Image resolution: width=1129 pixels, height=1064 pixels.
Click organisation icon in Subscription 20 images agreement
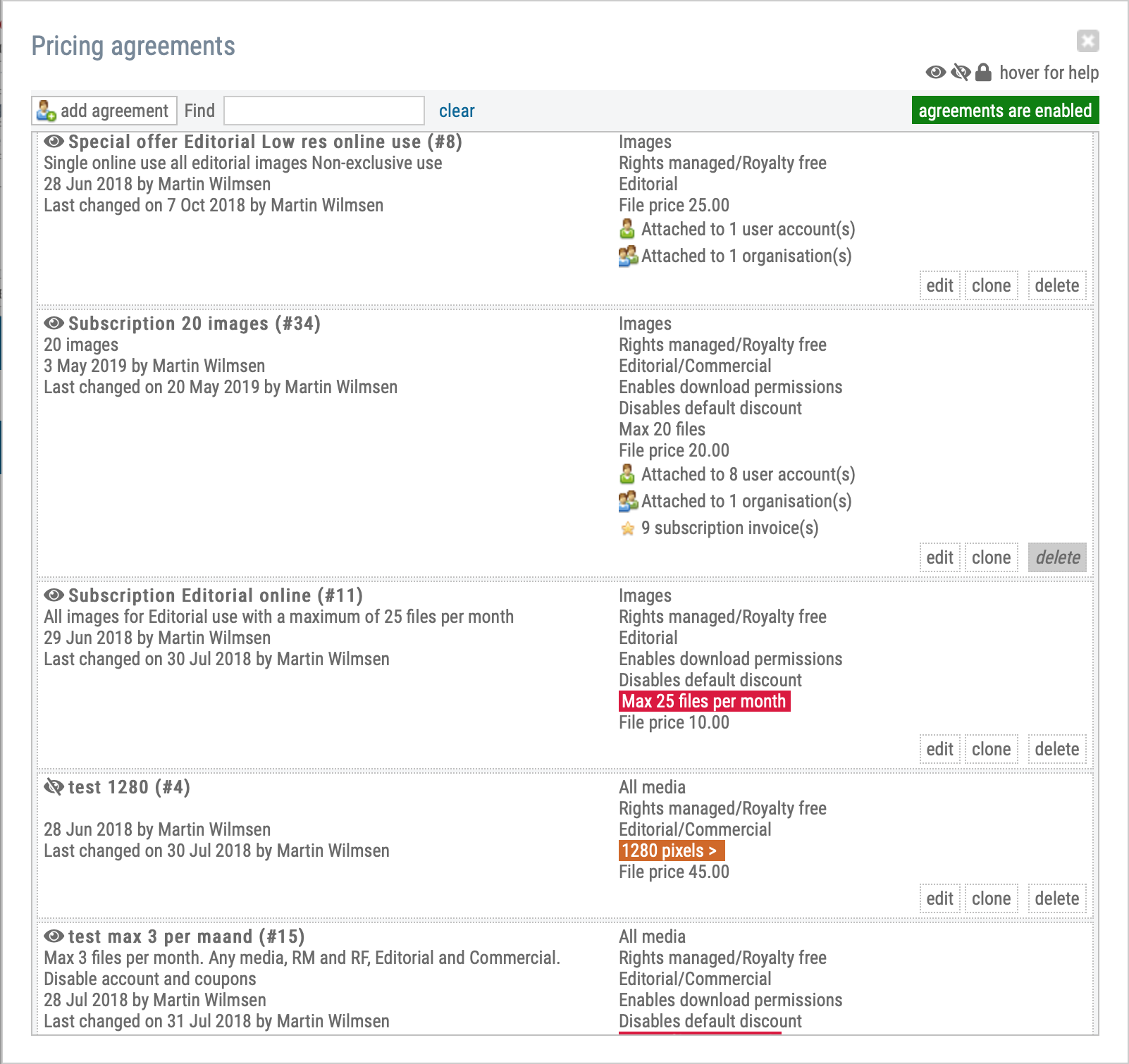point(628,501)
